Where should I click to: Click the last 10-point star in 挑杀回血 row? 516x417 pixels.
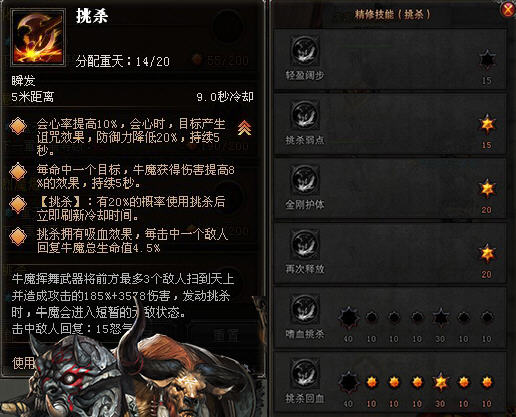tap(487, 382)
